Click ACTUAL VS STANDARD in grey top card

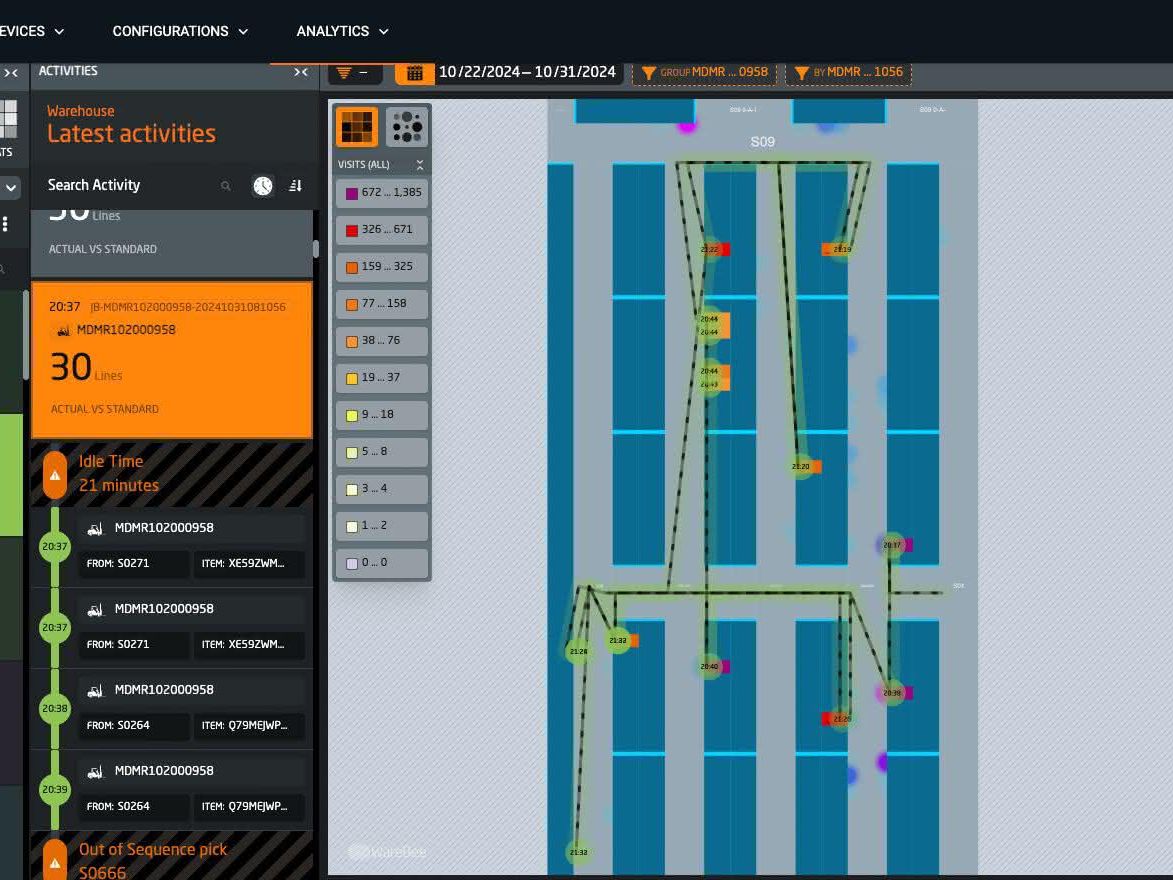pyautogui.click(x=102, y=249)
